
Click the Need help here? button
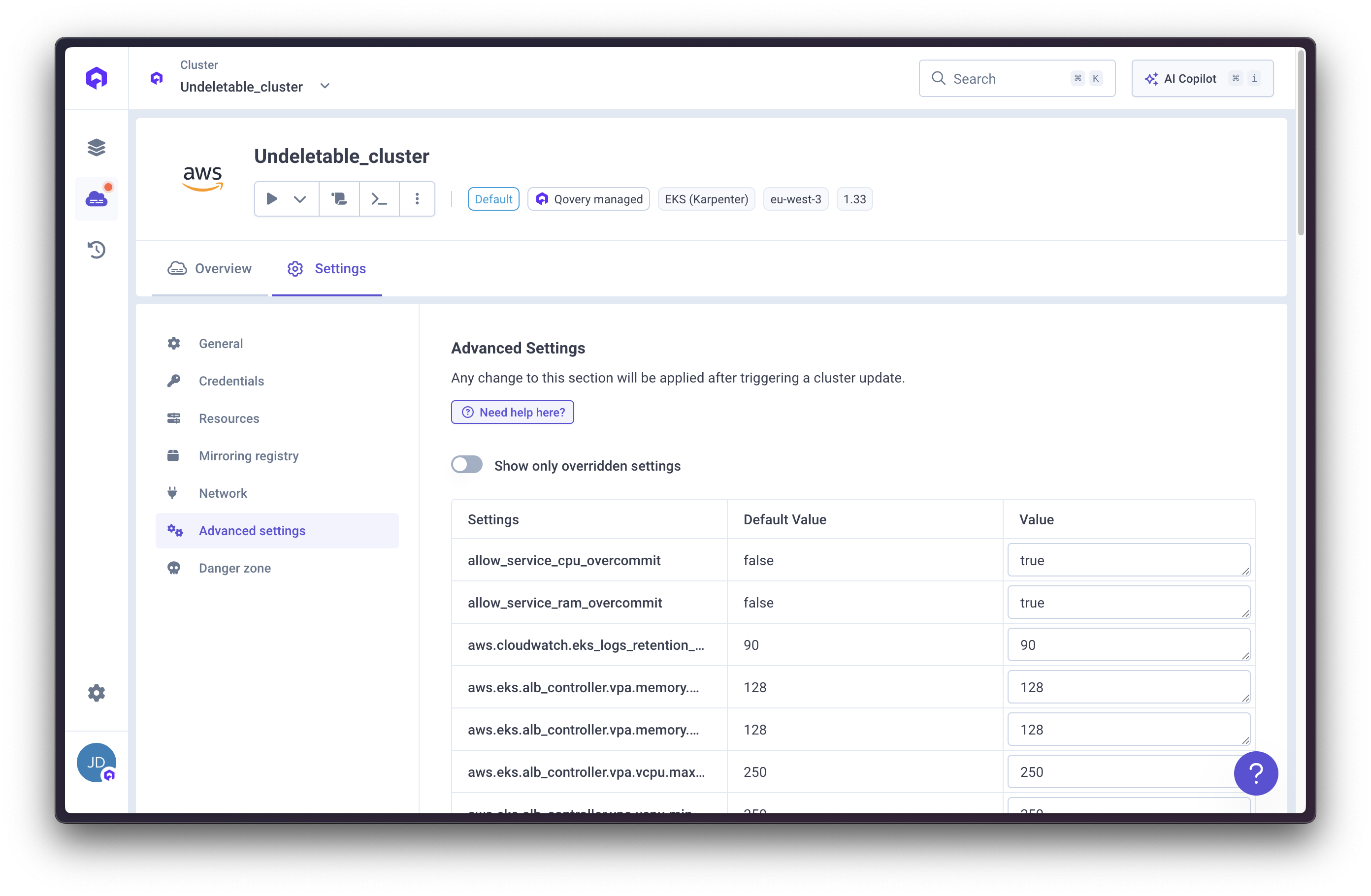(512, 412)
